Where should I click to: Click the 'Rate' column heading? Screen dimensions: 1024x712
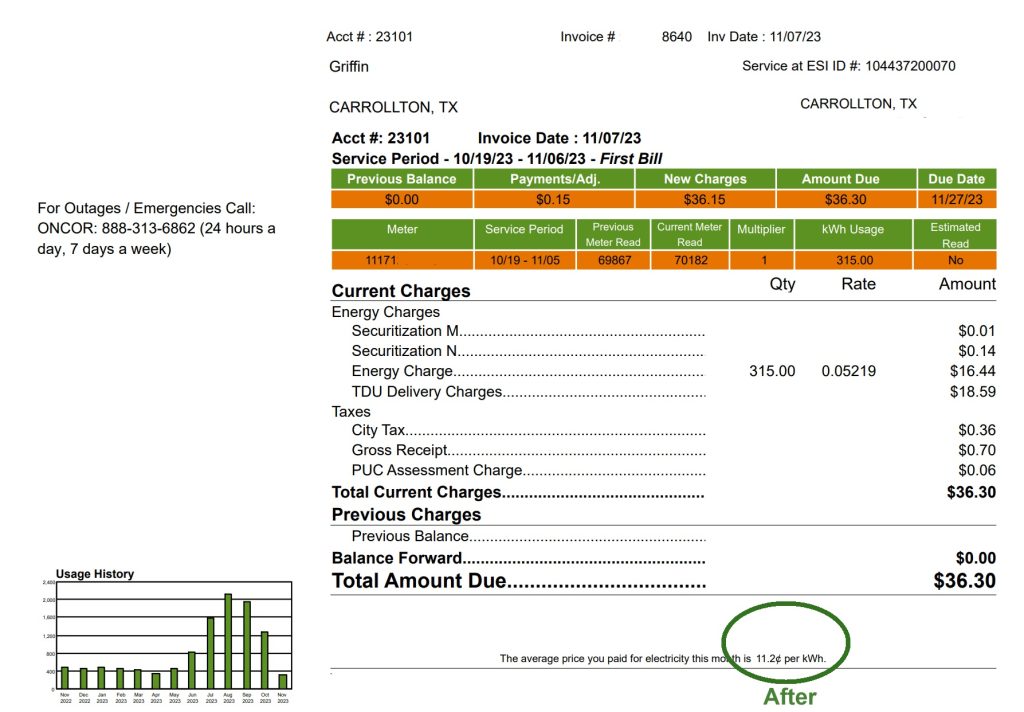(858, 284)
